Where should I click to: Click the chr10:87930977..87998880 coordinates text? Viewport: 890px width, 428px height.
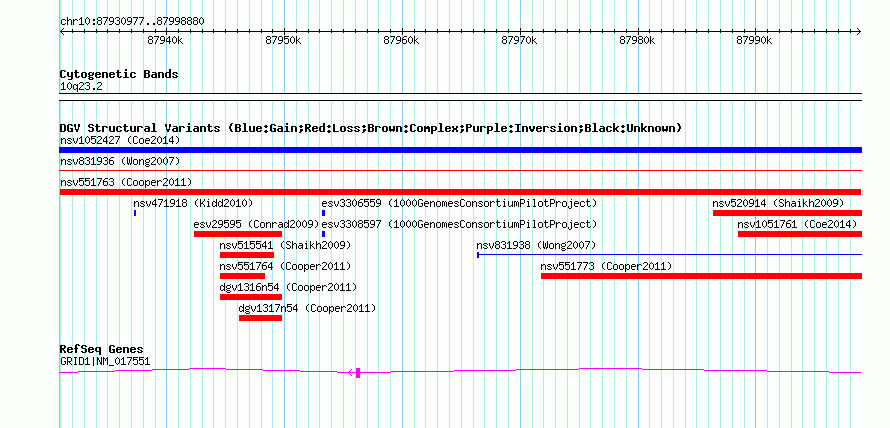coord(132,22)
